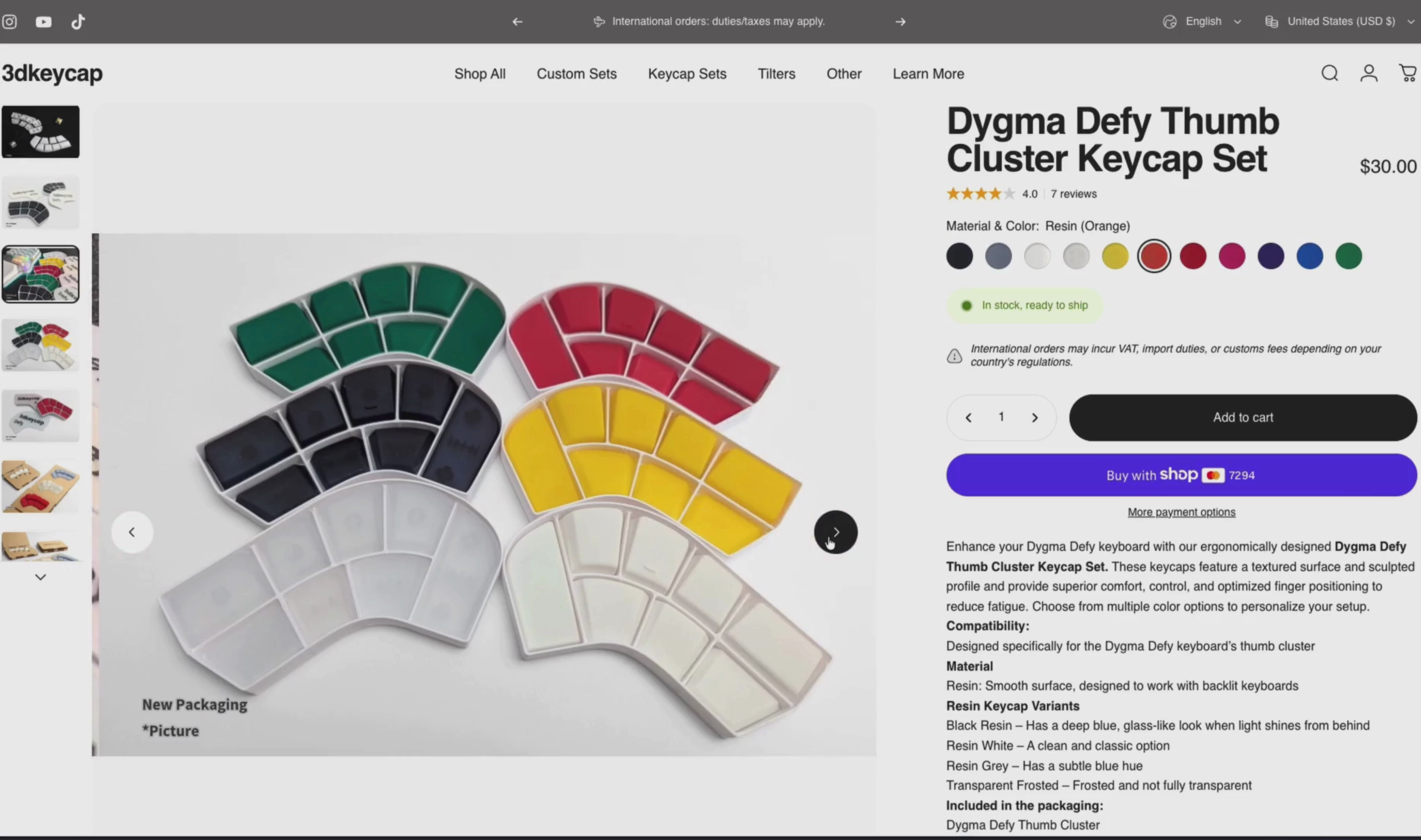
Task: Open the Tilters menu
Action: pos(776,74)
